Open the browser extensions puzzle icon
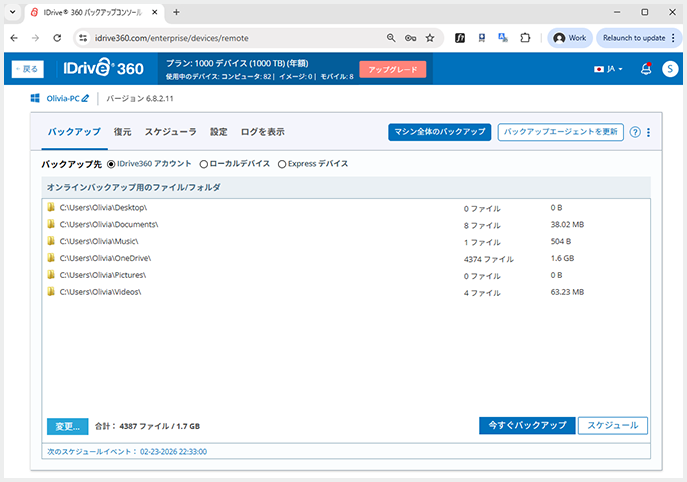 [x=525, y=38]
